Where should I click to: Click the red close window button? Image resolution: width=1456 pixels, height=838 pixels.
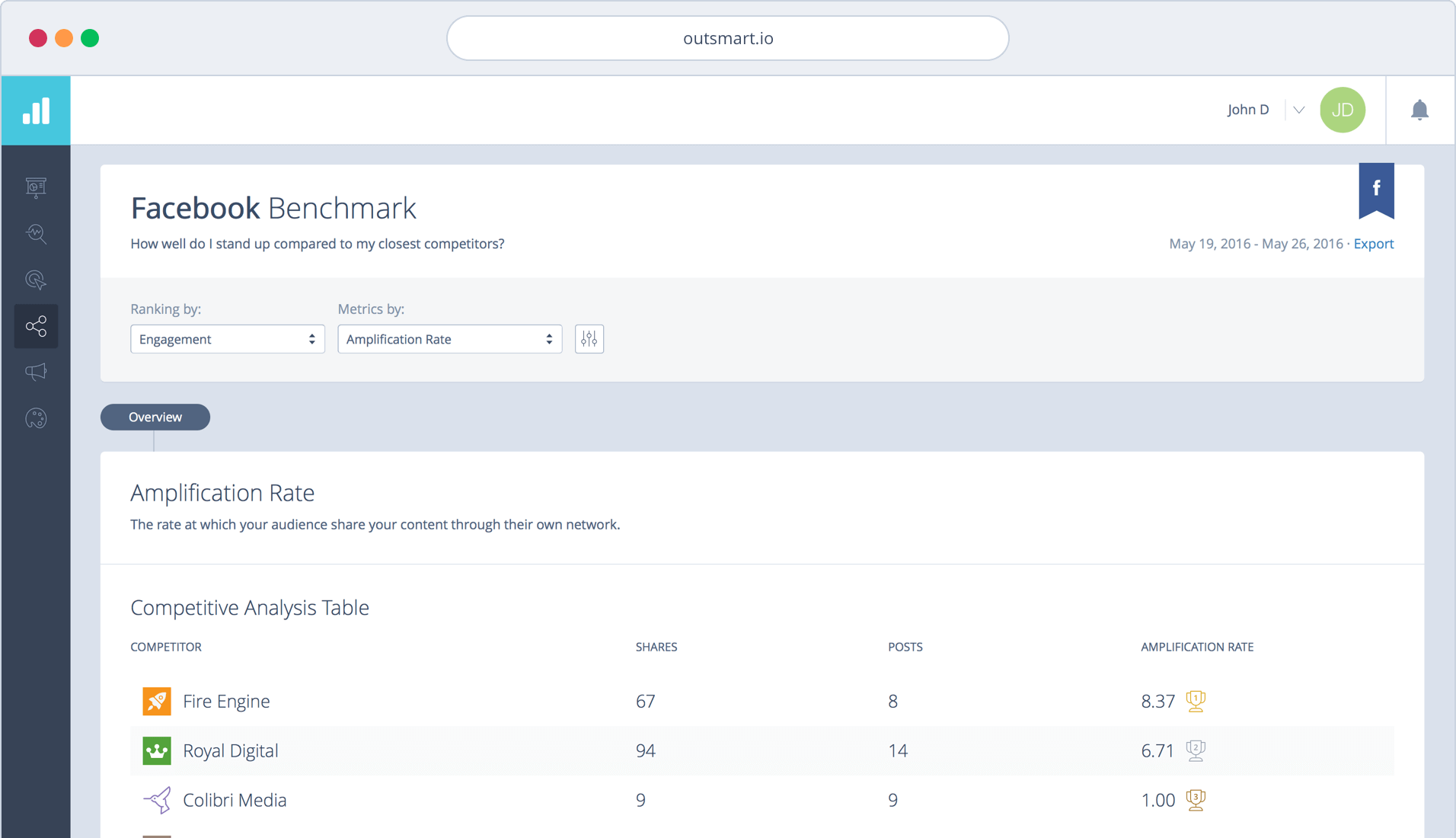point(38,38)
